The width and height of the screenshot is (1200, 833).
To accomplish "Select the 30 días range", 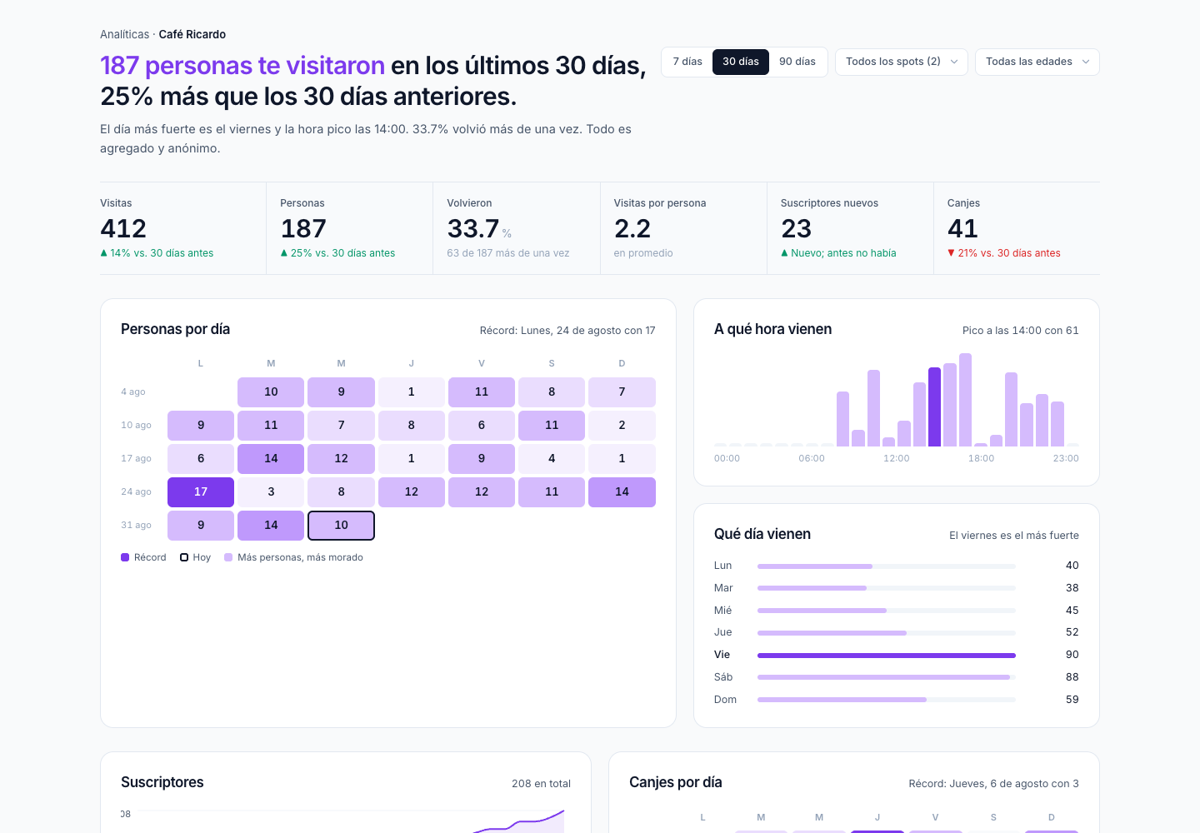I will tap(740, 62).
